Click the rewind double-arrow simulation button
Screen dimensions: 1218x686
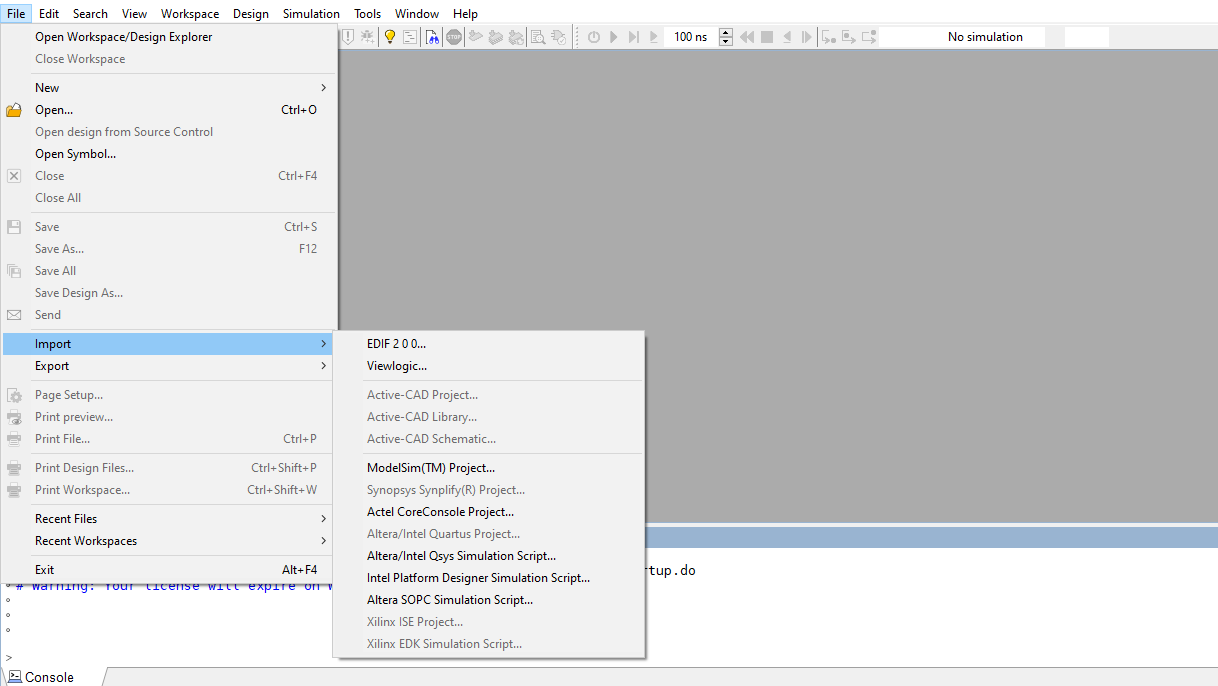[x=747, y=37]
